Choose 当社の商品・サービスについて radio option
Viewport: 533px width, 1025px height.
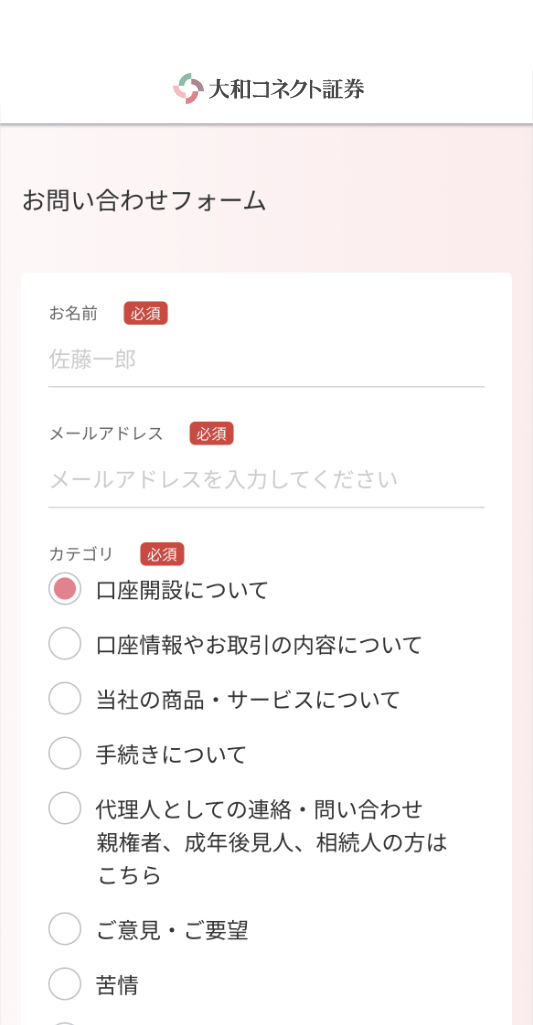[65, 698]
